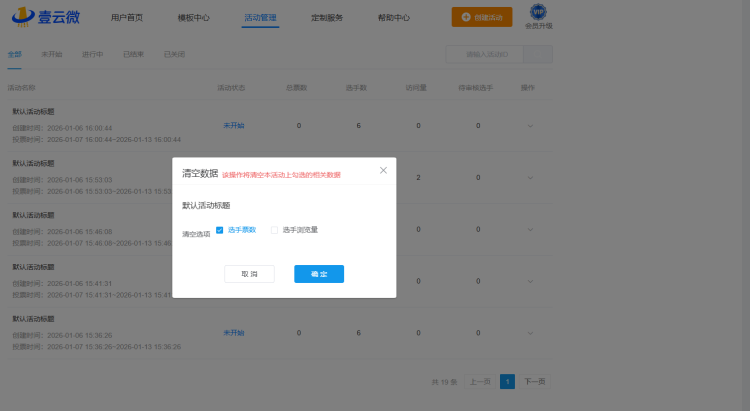Click the activity search input field
Viewport: 750px width, 411px height.
(x=484, y=54)
